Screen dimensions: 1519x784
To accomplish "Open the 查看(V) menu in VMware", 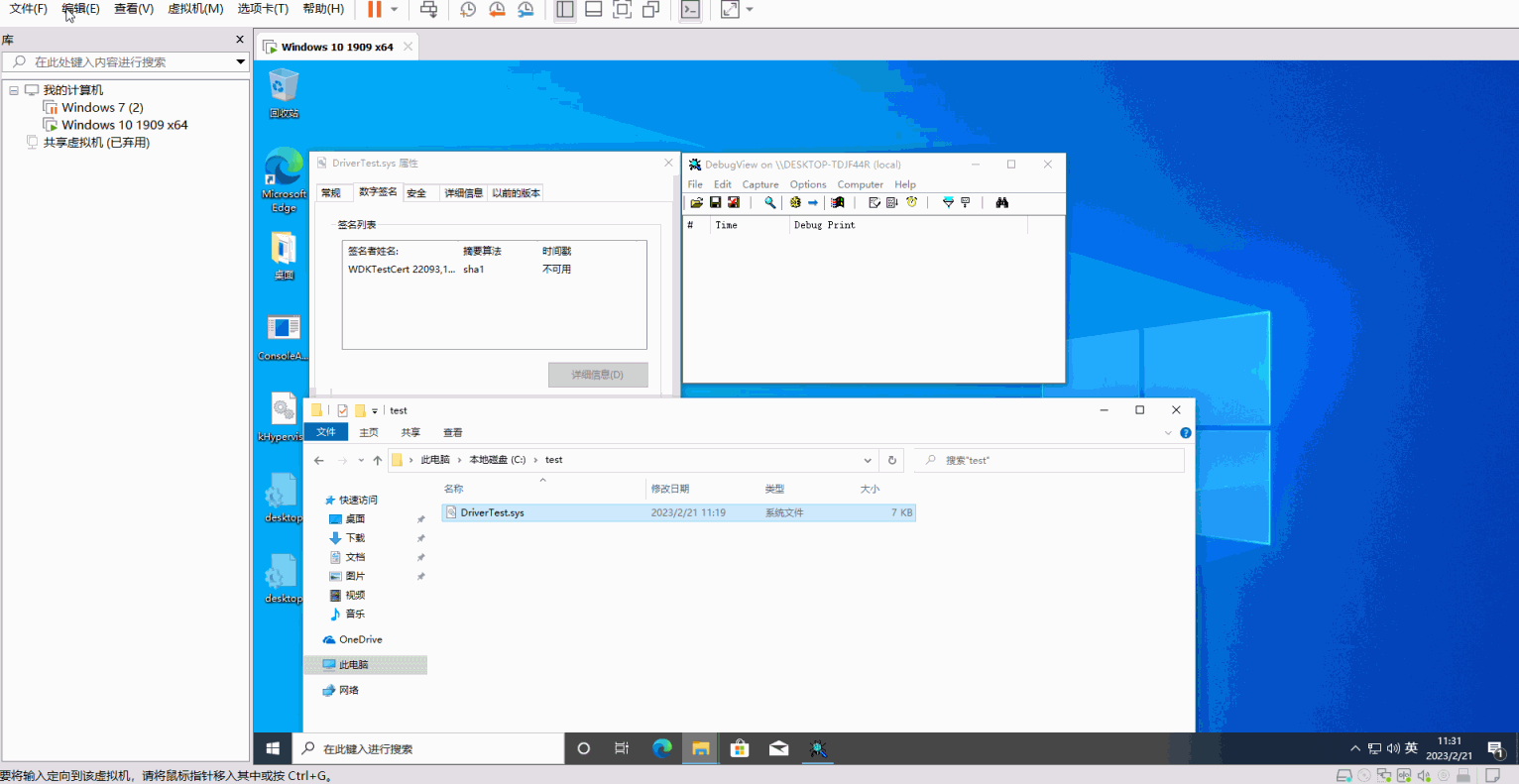I will (134, 9).
